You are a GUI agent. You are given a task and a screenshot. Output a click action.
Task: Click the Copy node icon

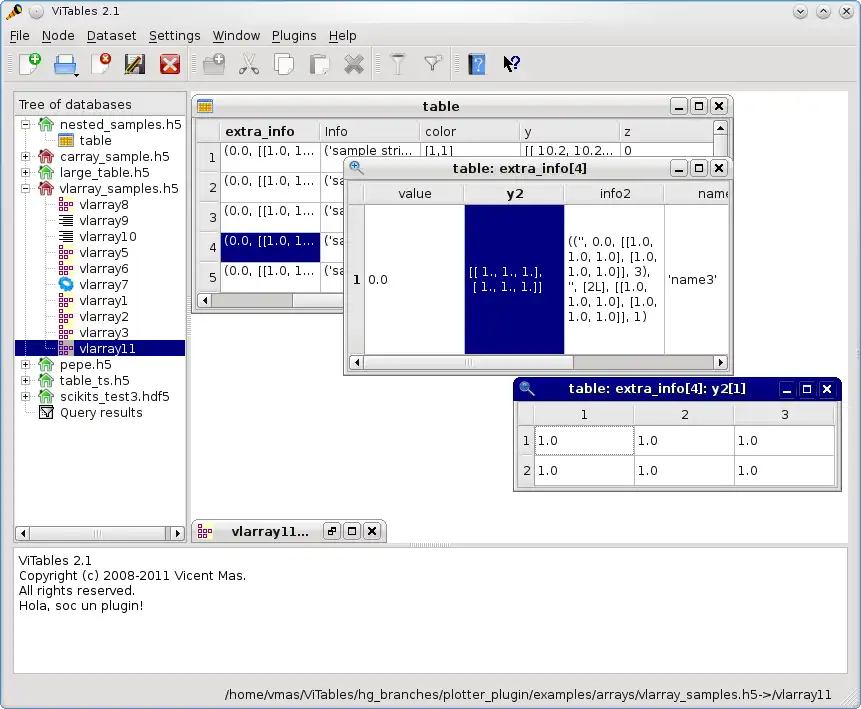point(284,65)
